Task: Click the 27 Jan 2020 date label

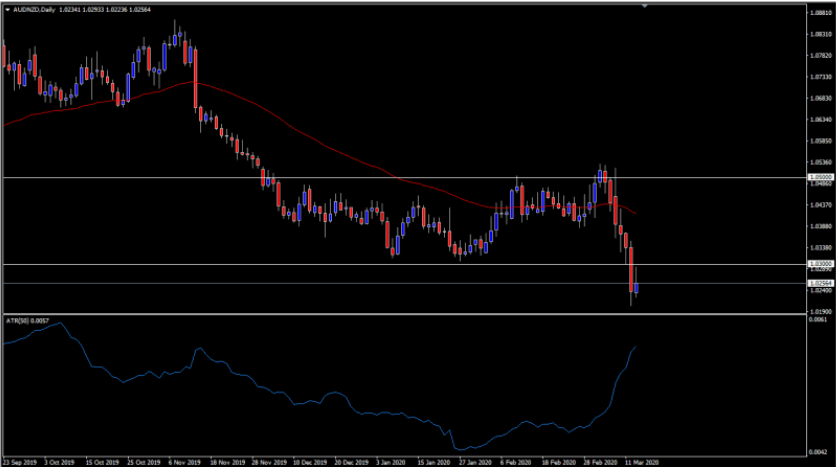Action: click(x=474, y=462)
